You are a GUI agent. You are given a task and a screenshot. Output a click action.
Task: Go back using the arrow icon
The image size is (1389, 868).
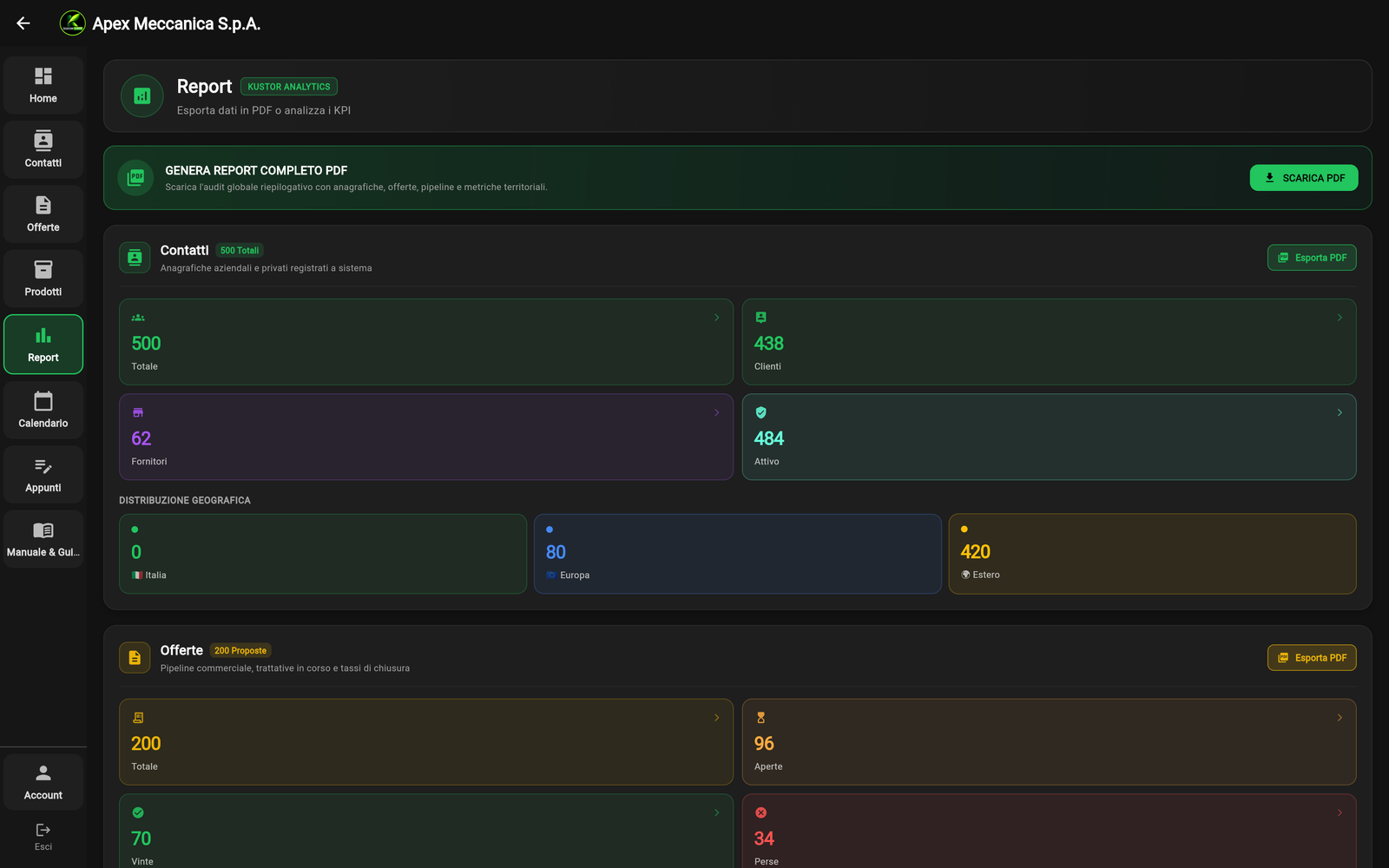[23, 23]
